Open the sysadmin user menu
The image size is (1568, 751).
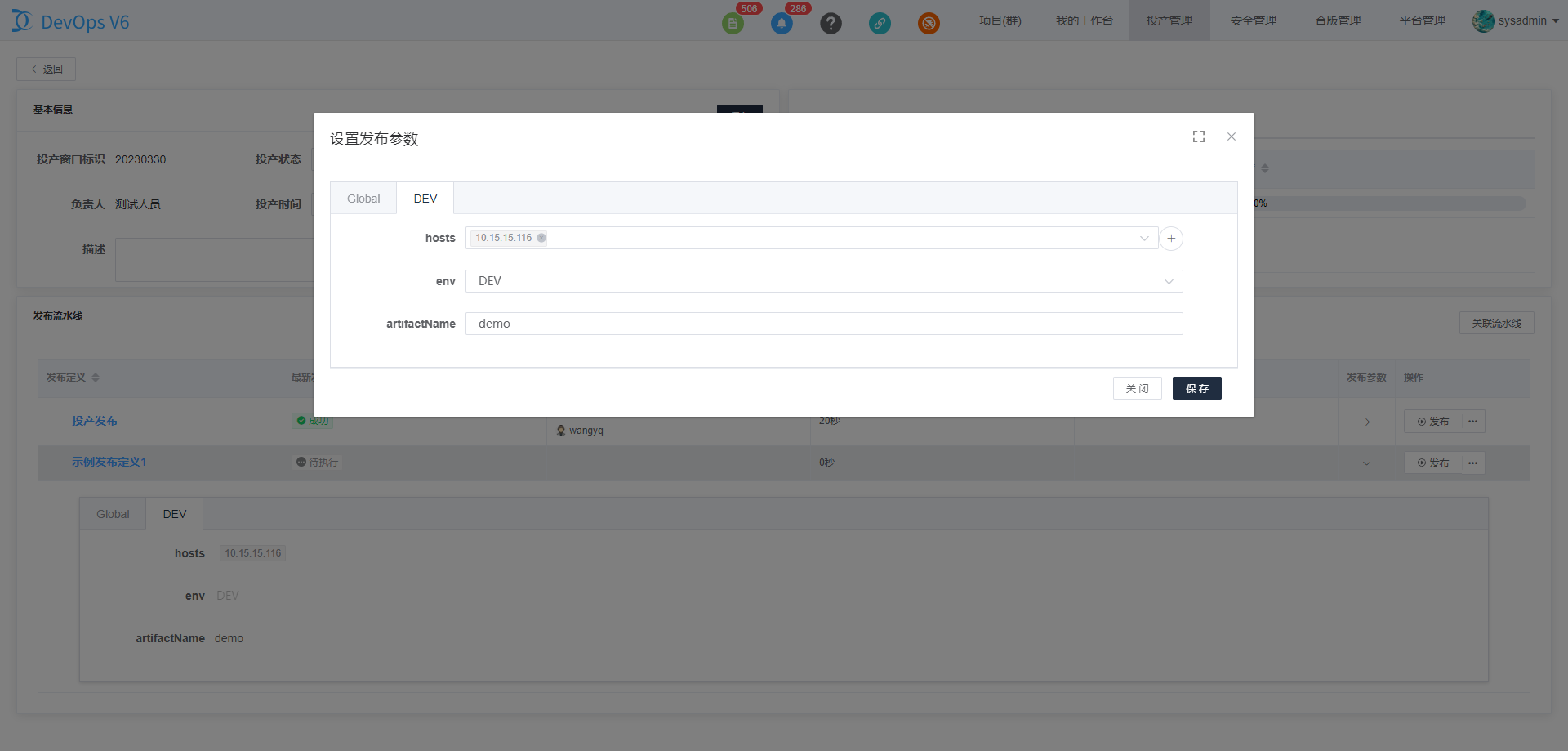pos(1516,20)
